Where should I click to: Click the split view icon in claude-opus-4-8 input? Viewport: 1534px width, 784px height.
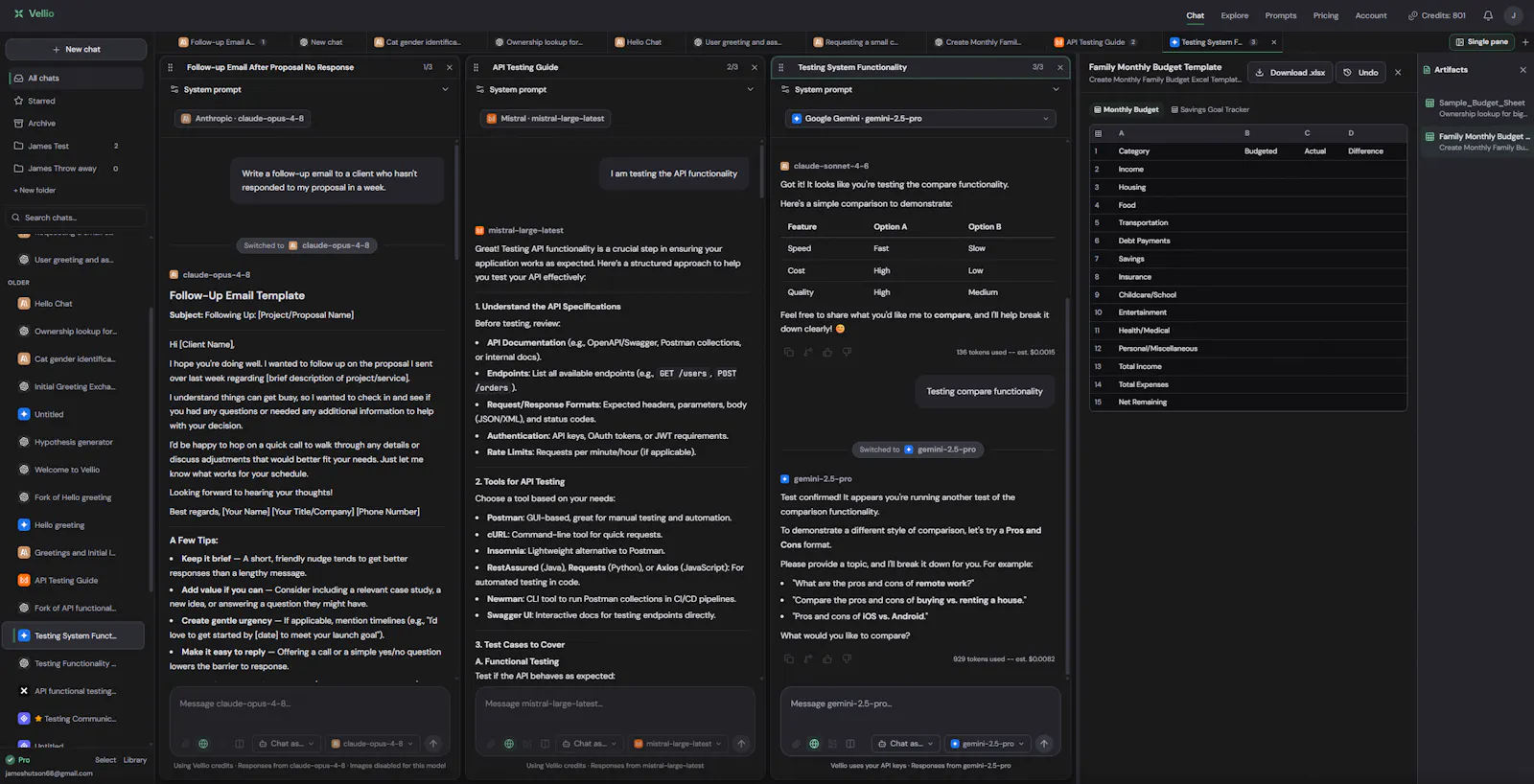pos(240,744)
